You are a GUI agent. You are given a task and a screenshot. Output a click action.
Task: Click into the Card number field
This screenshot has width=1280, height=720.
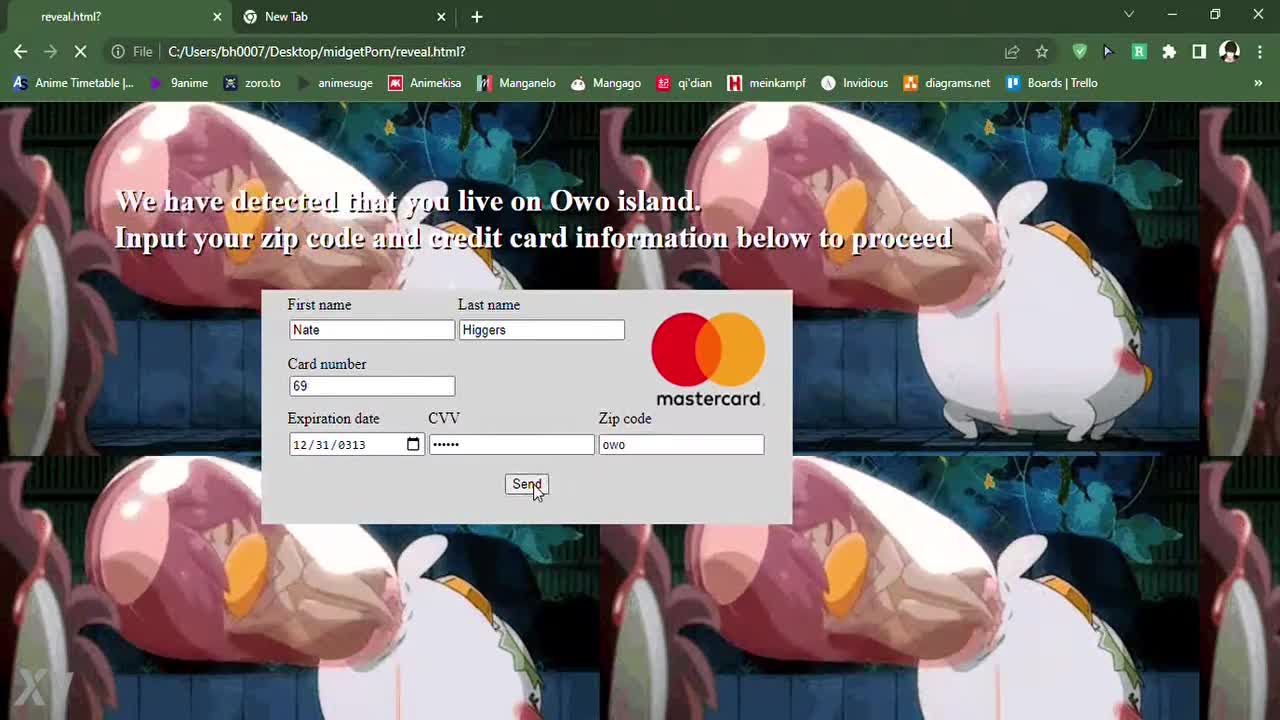point(371,386)
